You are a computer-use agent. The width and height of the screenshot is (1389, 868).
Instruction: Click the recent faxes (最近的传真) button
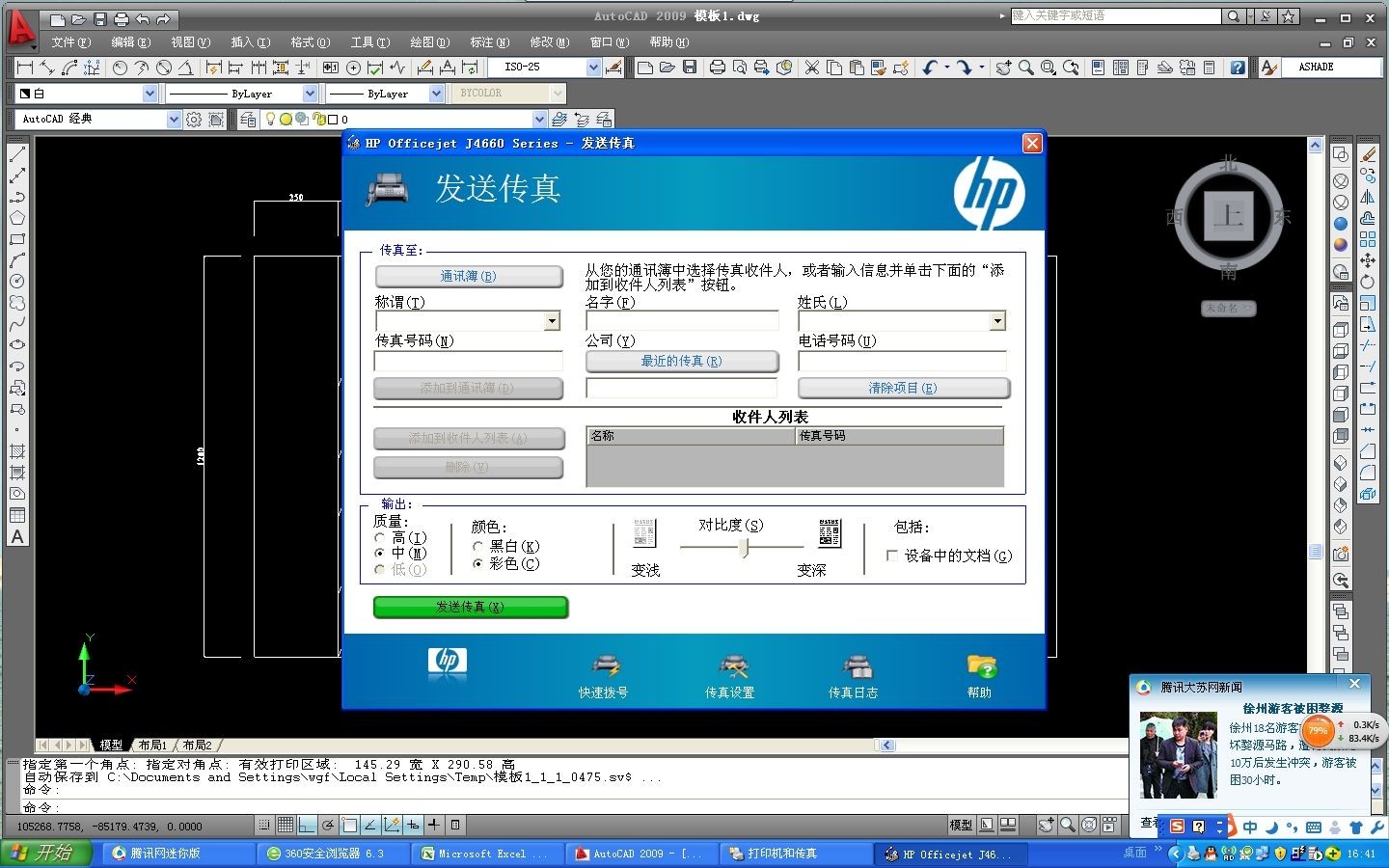tap(681, 362)
